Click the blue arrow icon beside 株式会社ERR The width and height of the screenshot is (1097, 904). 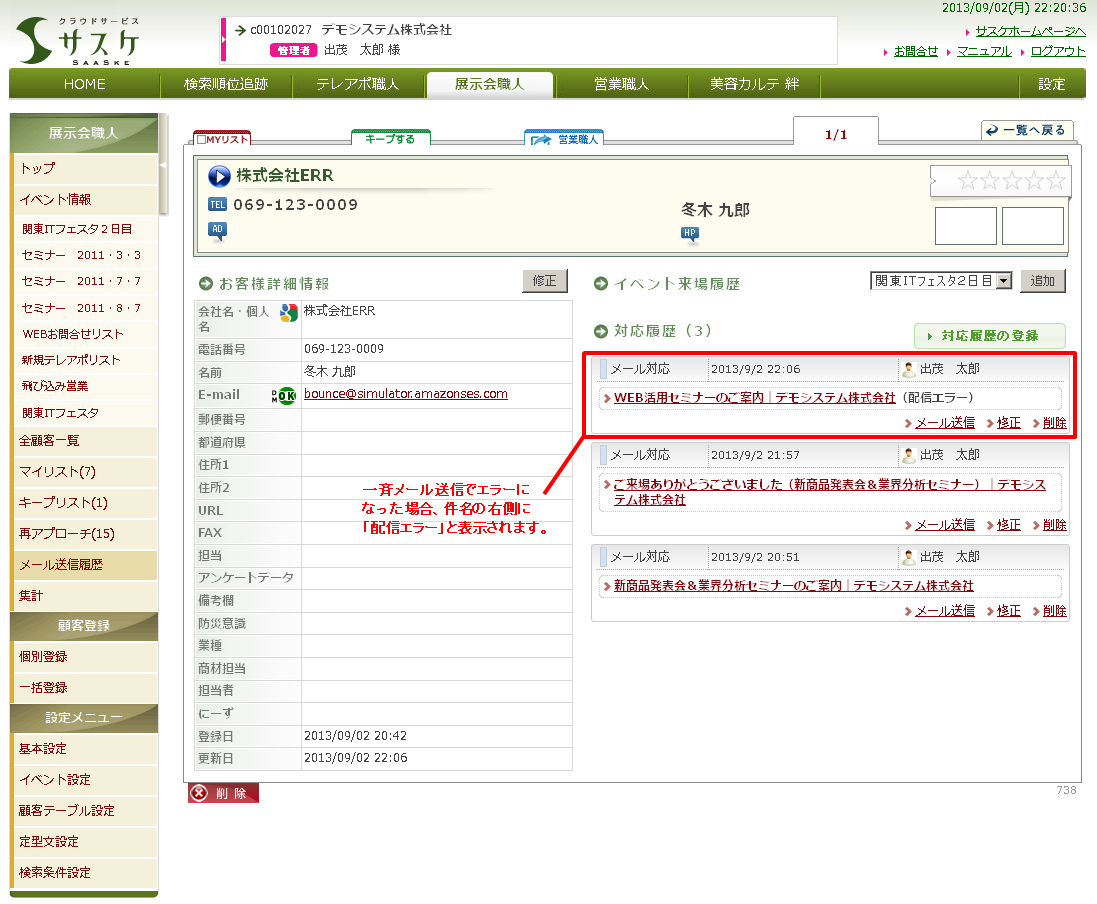(x=219, y=177)
